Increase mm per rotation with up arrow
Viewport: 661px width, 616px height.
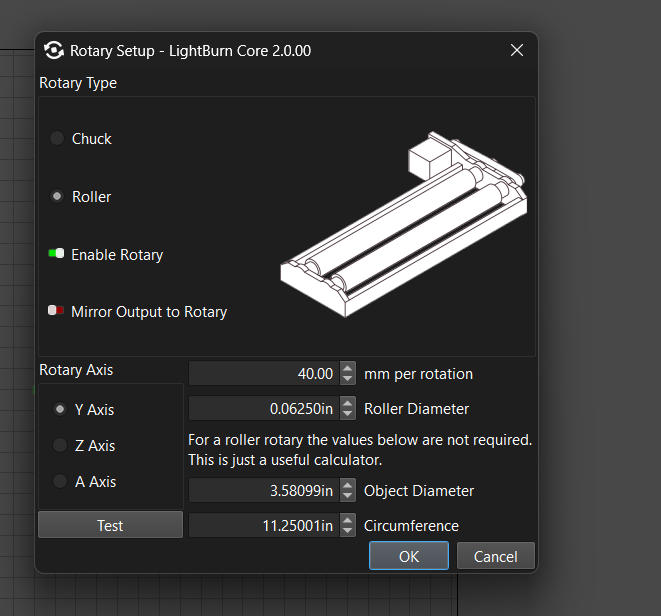tap(348, 369)
